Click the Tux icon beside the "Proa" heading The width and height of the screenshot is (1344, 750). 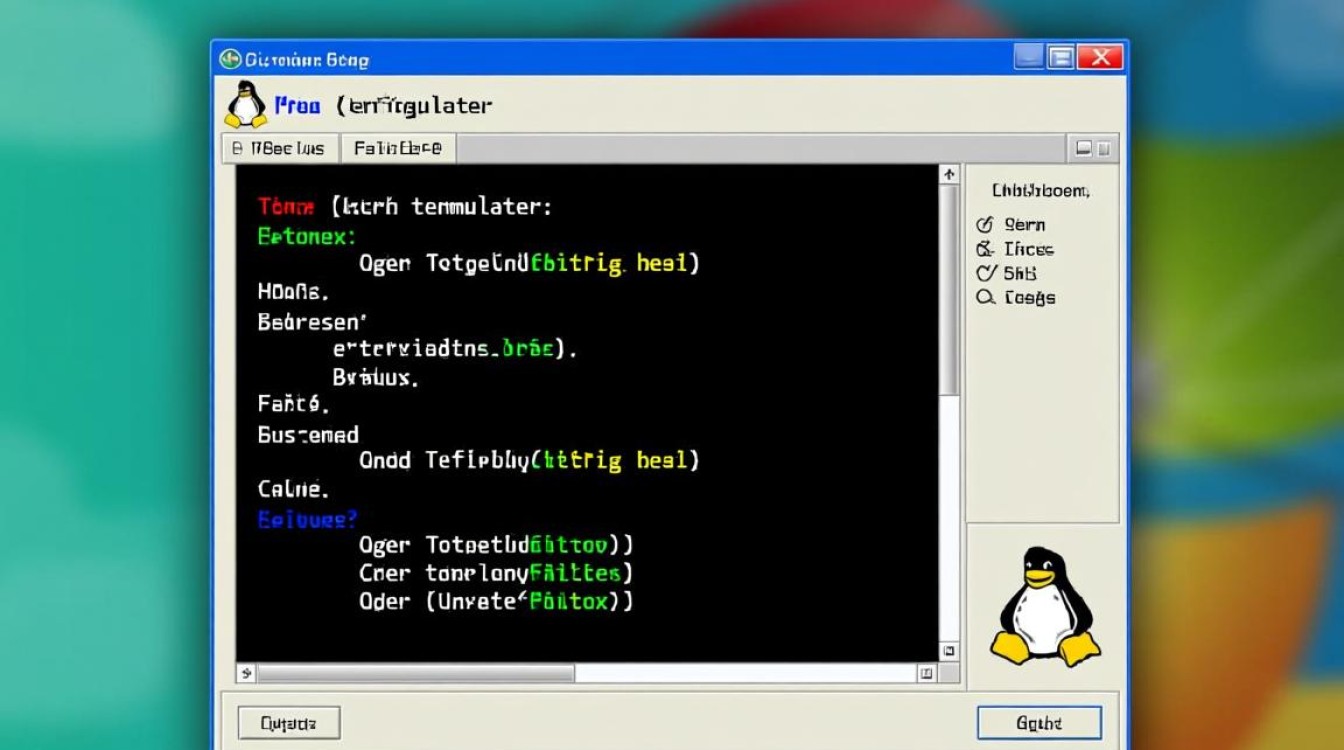(245, 103)
